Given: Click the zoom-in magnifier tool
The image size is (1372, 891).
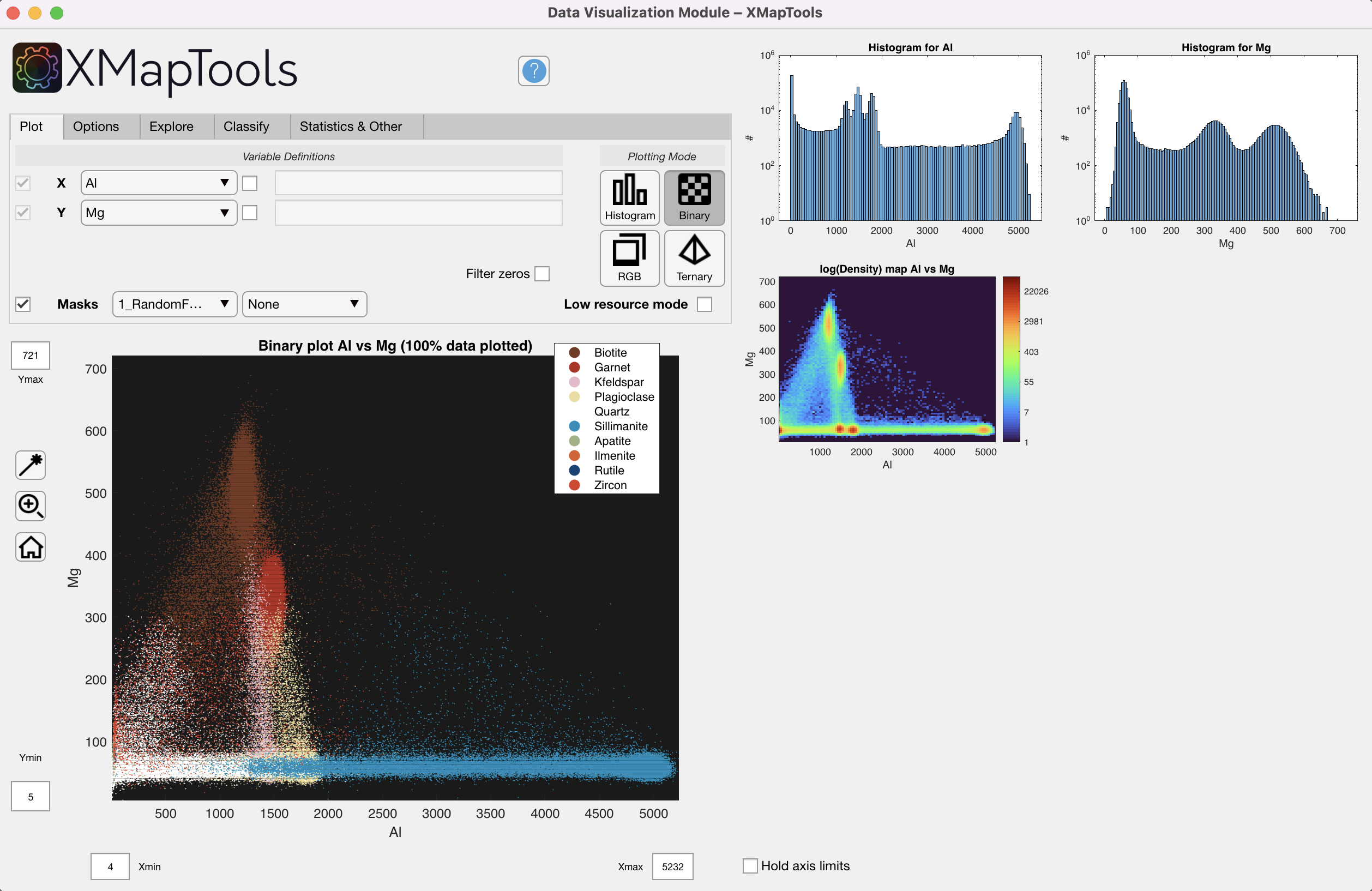Looking at the screenshot, I should (x=31, y=506).
